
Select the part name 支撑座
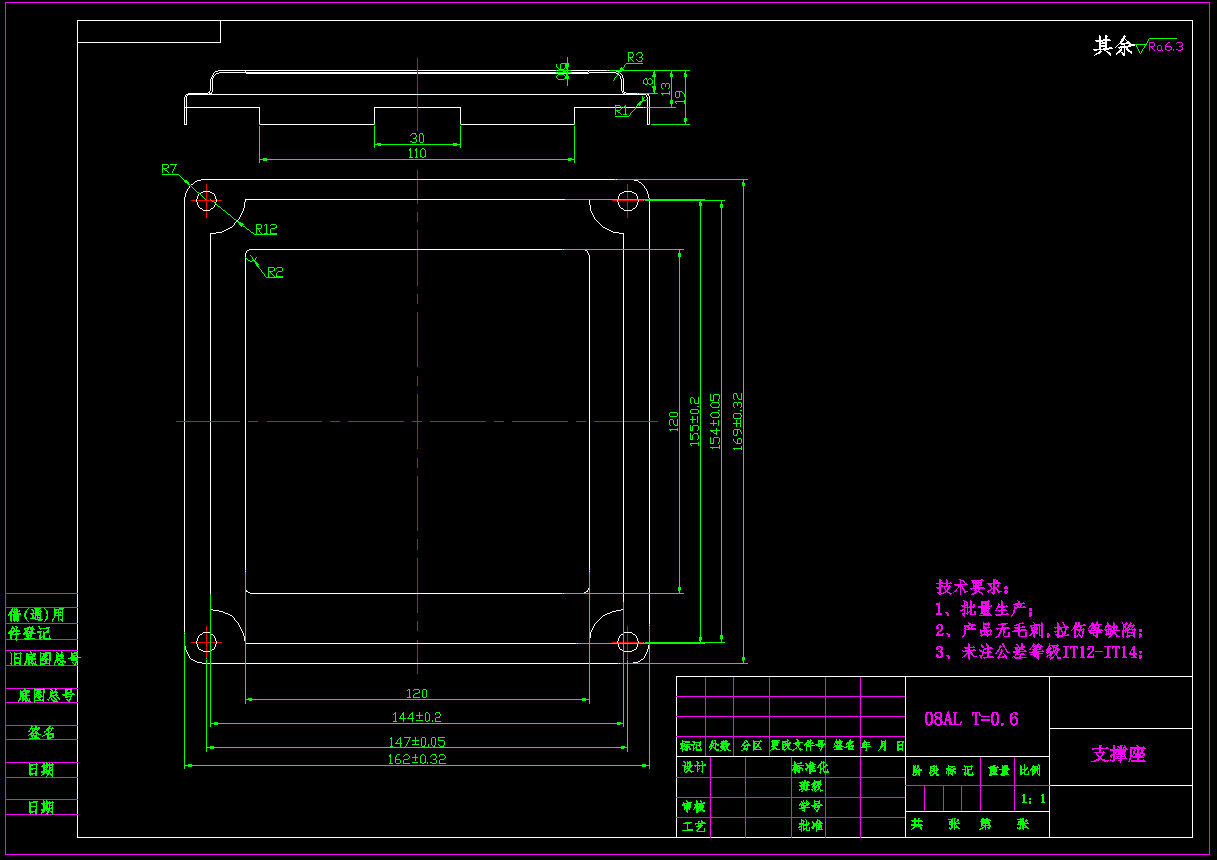(x=1118, y=754)
